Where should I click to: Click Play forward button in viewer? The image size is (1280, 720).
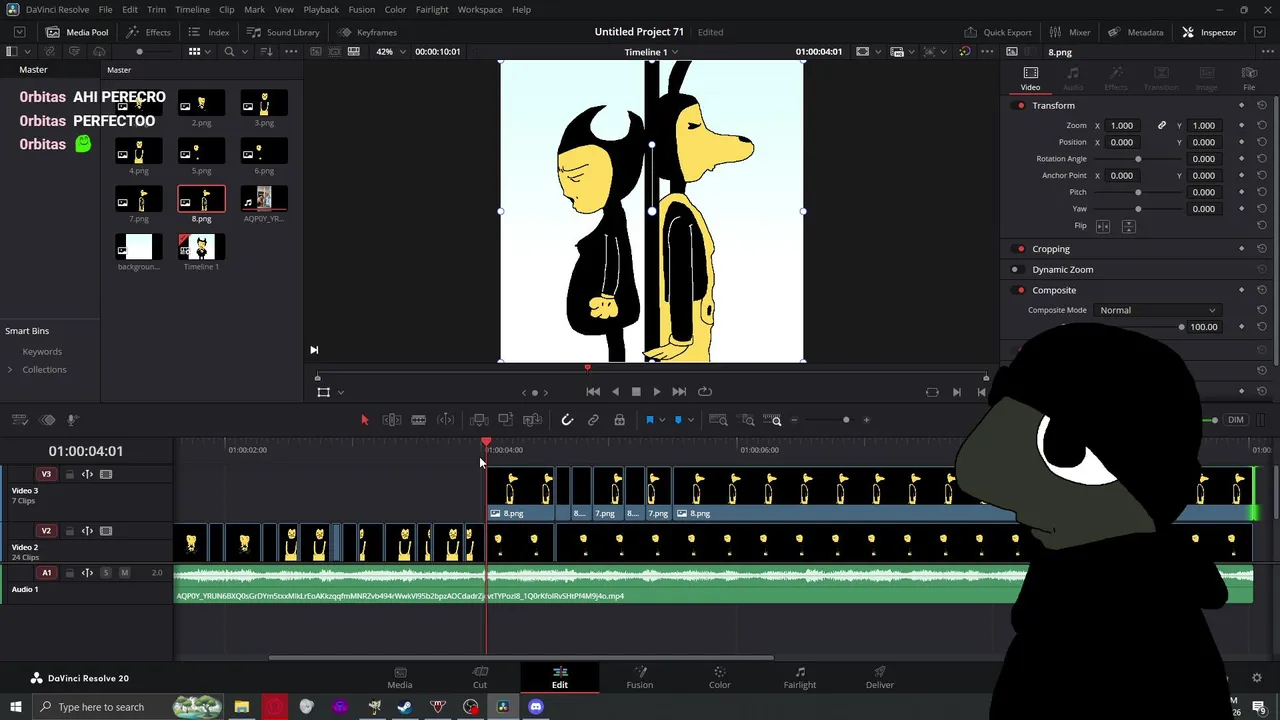657,392
